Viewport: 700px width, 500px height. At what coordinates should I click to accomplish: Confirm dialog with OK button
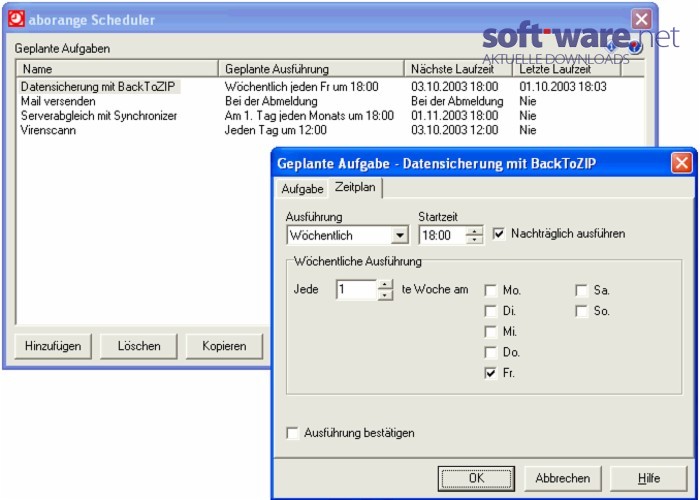[x=476, y=478]
